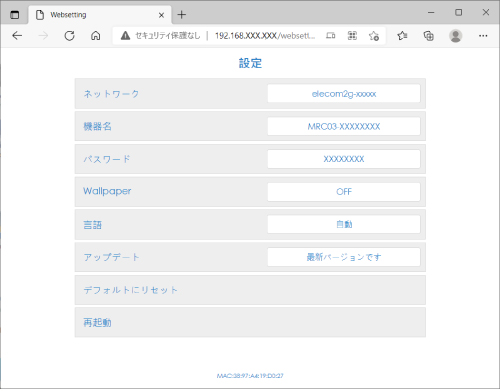Click the デフォルトにリセット row
500x391 pixels.
(x=250, y=290)
